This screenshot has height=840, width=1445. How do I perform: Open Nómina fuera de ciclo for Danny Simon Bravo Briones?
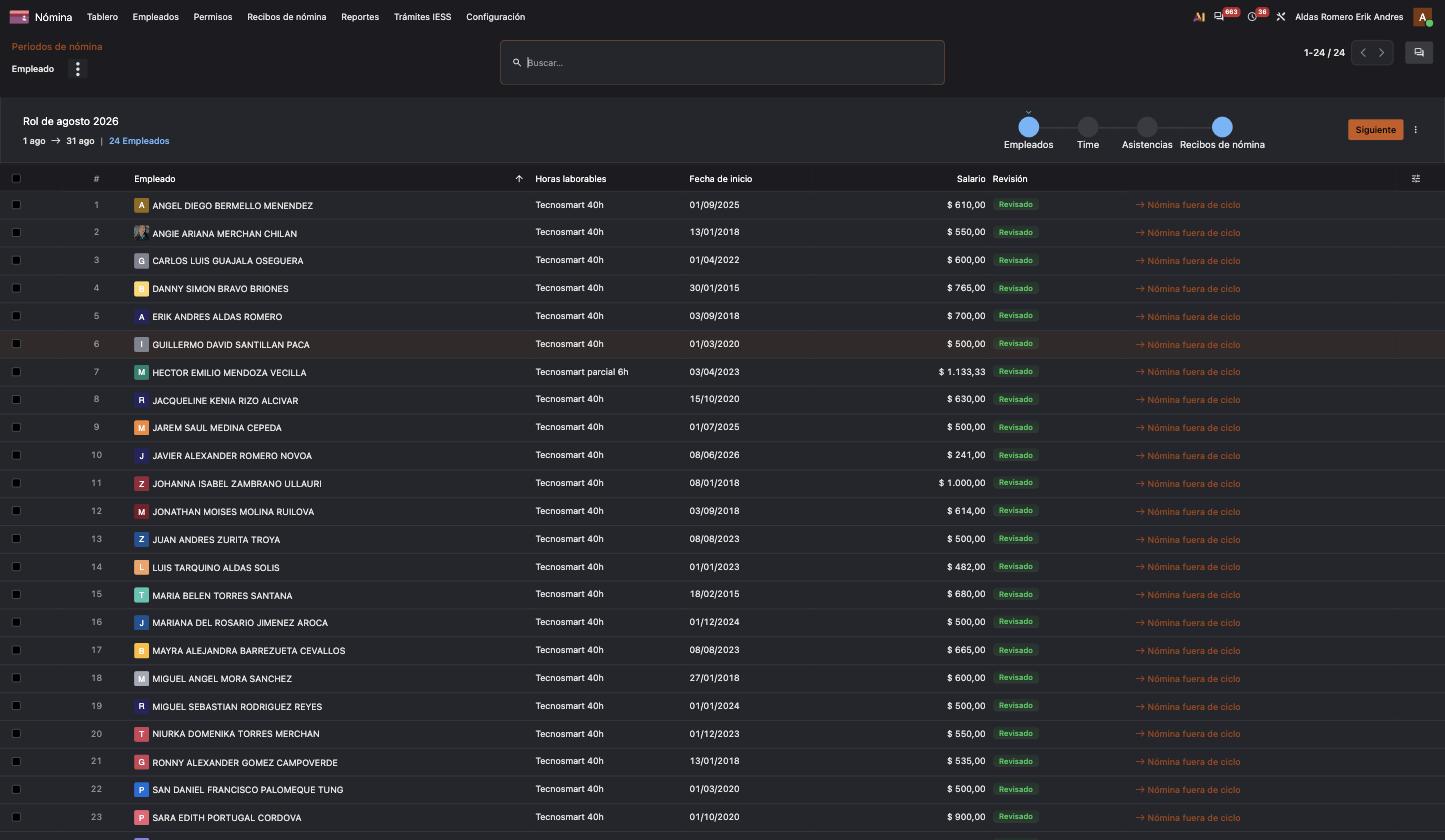click(1188, 289)
